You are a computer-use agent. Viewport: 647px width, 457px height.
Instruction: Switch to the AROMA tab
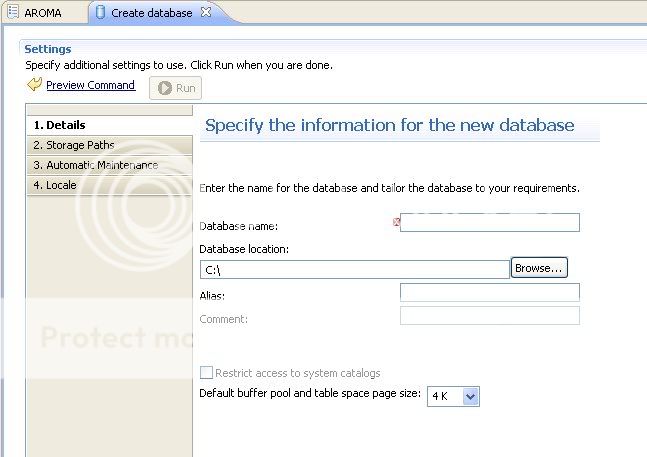[43, 13]
